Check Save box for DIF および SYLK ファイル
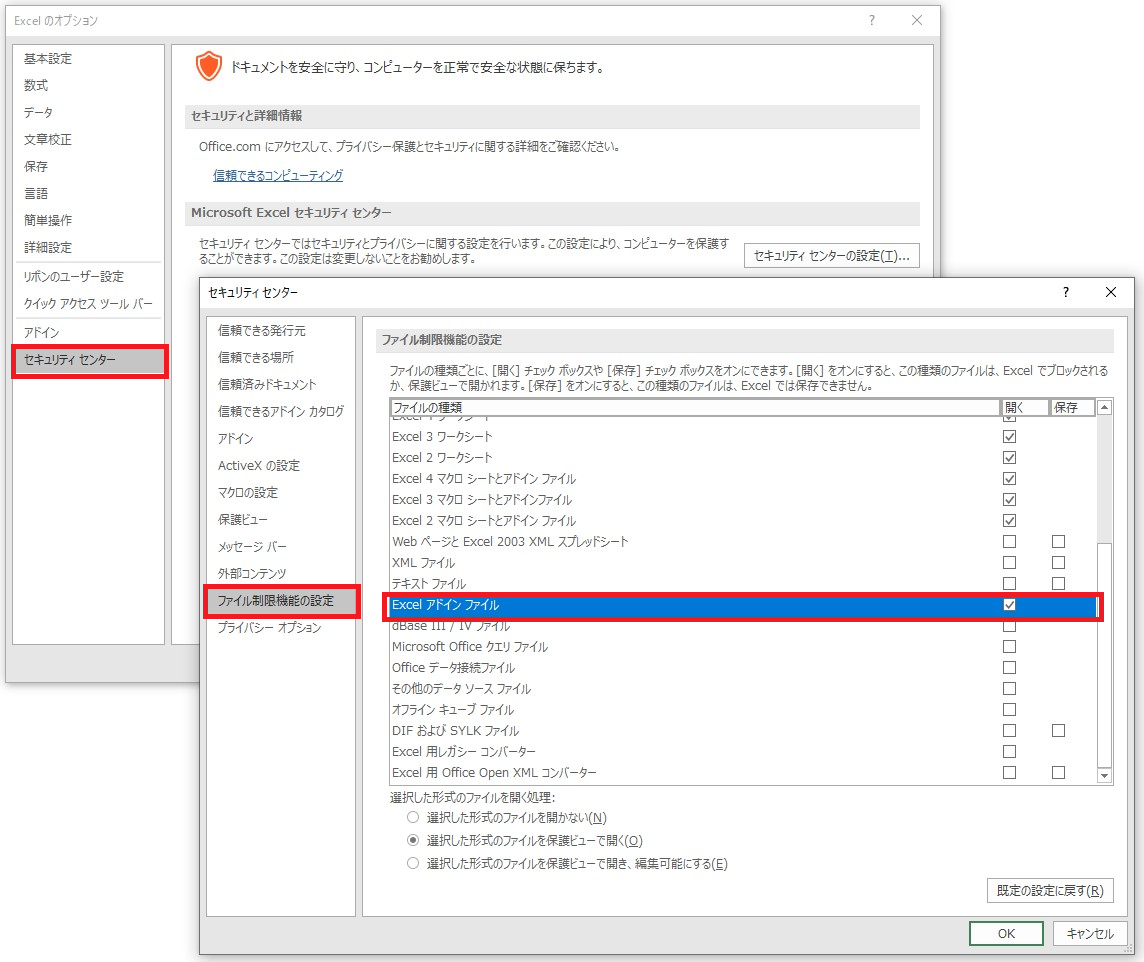Viewport: 1144px width, 962px height. (1059, 731)
